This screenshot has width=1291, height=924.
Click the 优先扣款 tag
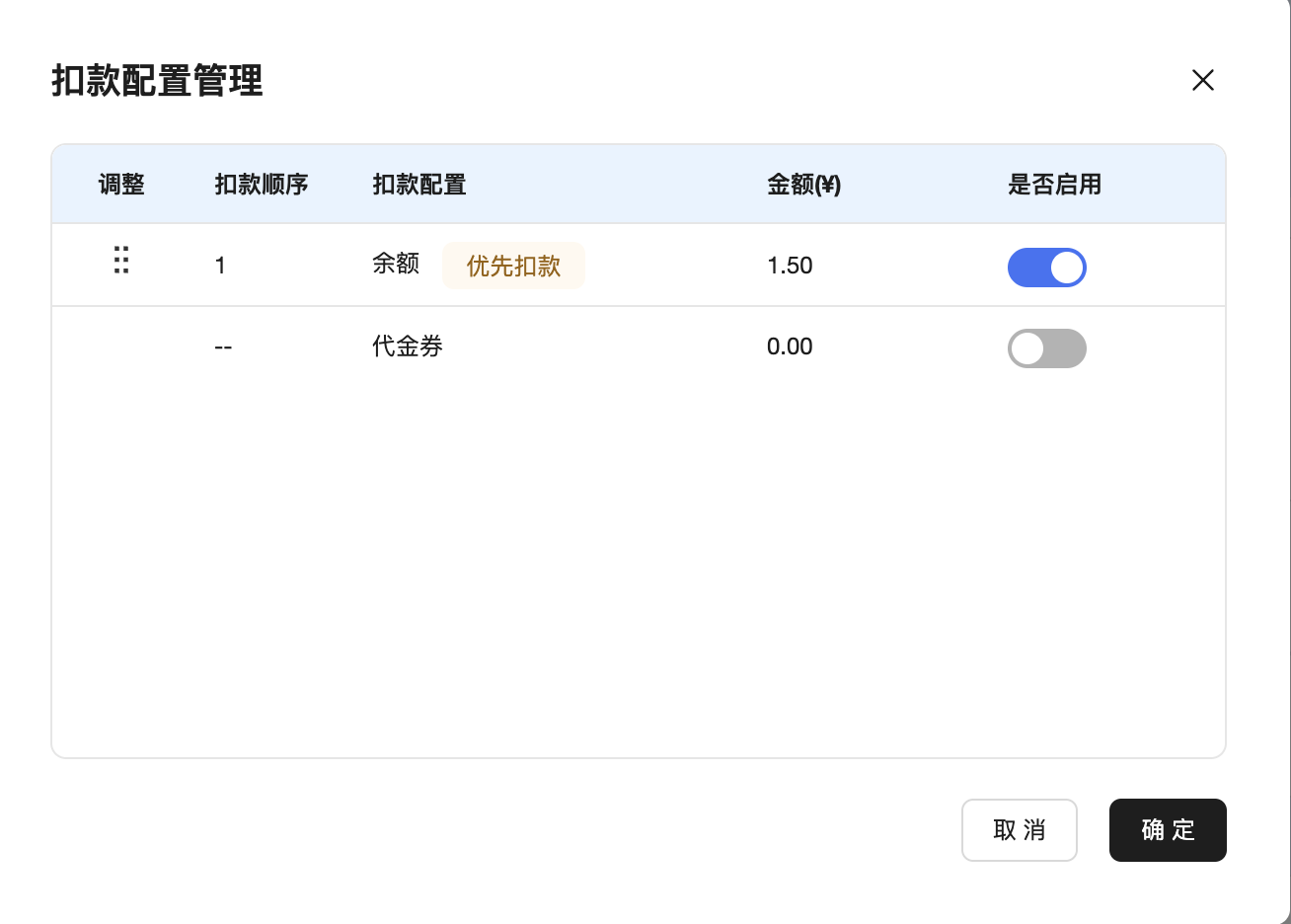(x=513, y=266)
